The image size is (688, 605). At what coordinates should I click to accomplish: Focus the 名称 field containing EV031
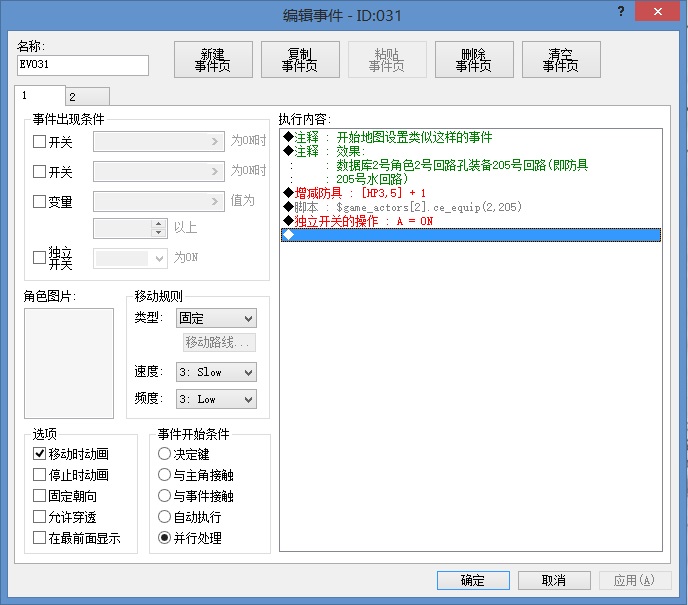(x=83, y=65)
